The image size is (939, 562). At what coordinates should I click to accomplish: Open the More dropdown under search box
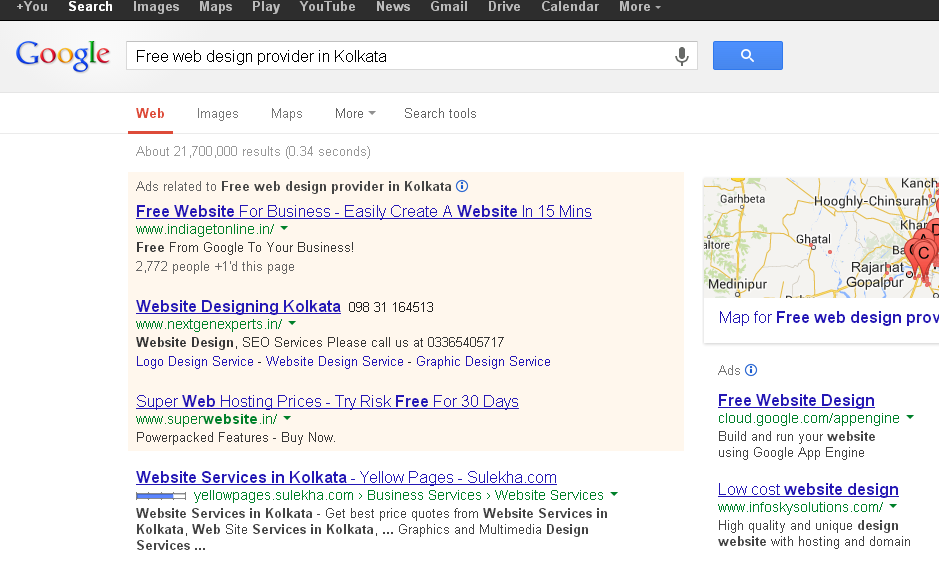click(x=355, y=113)
